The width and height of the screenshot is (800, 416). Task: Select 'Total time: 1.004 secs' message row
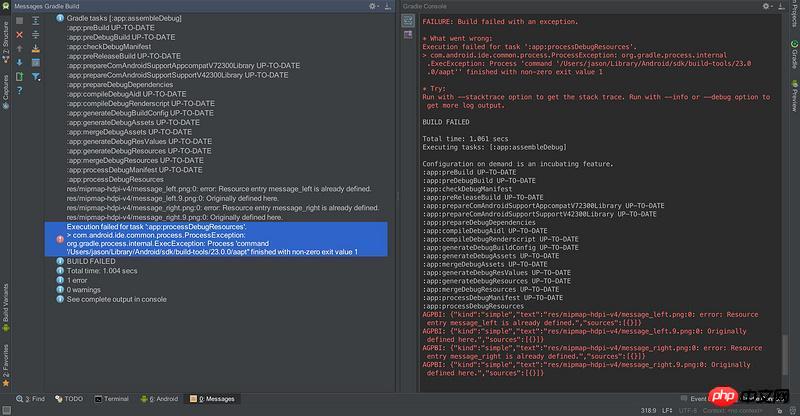coord(102,271)
